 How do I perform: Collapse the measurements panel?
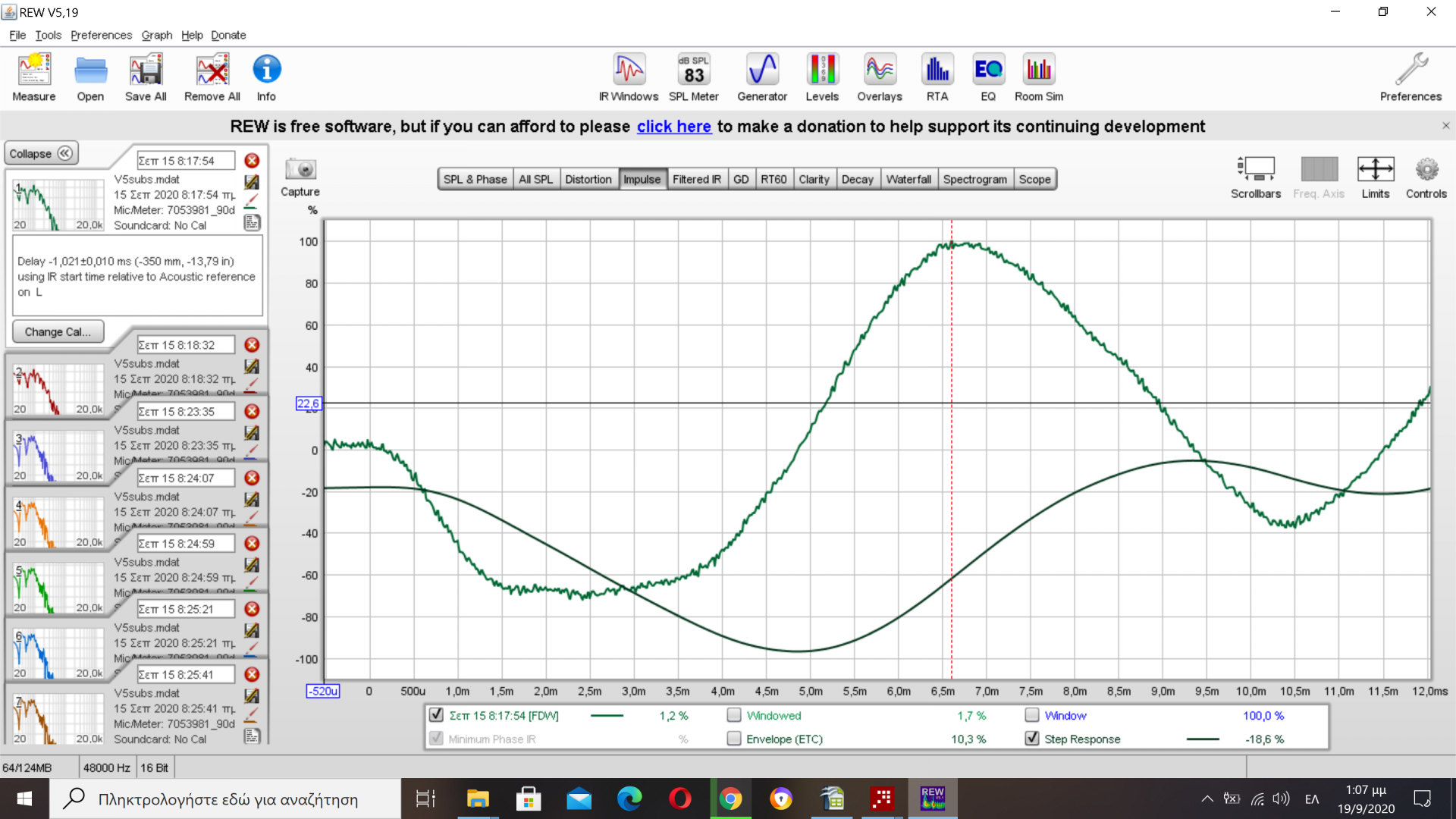tap(41, 153)
